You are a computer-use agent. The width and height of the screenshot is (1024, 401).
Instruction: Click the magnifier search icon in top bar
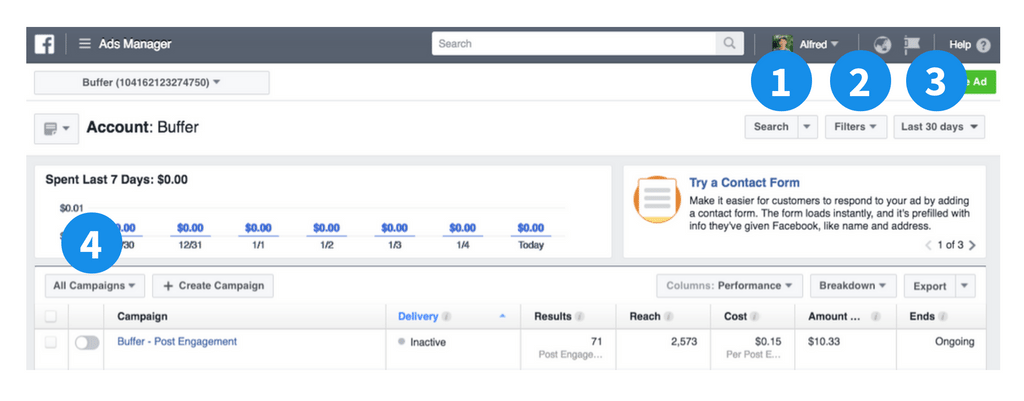[x=730, y=44]
